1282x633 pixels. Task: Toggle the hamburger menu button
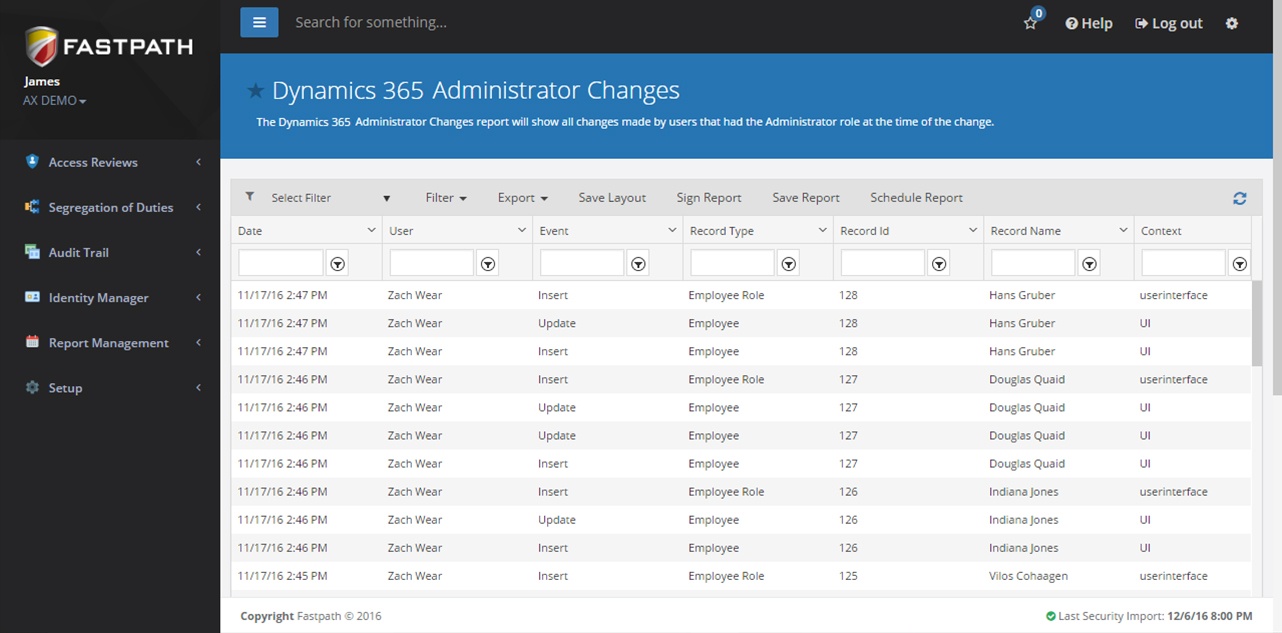tap(259, 22)
